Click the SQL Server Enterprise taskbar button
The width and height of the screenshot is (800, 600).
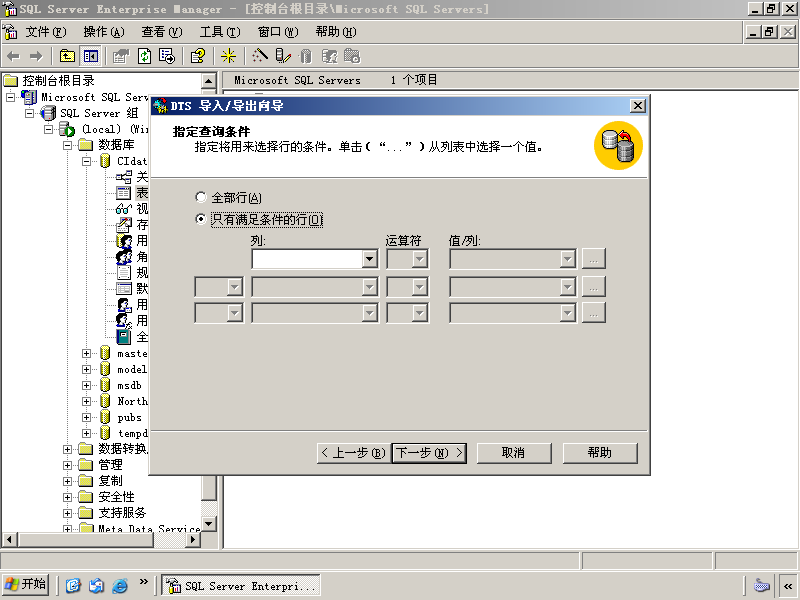(x=241, y=585)
